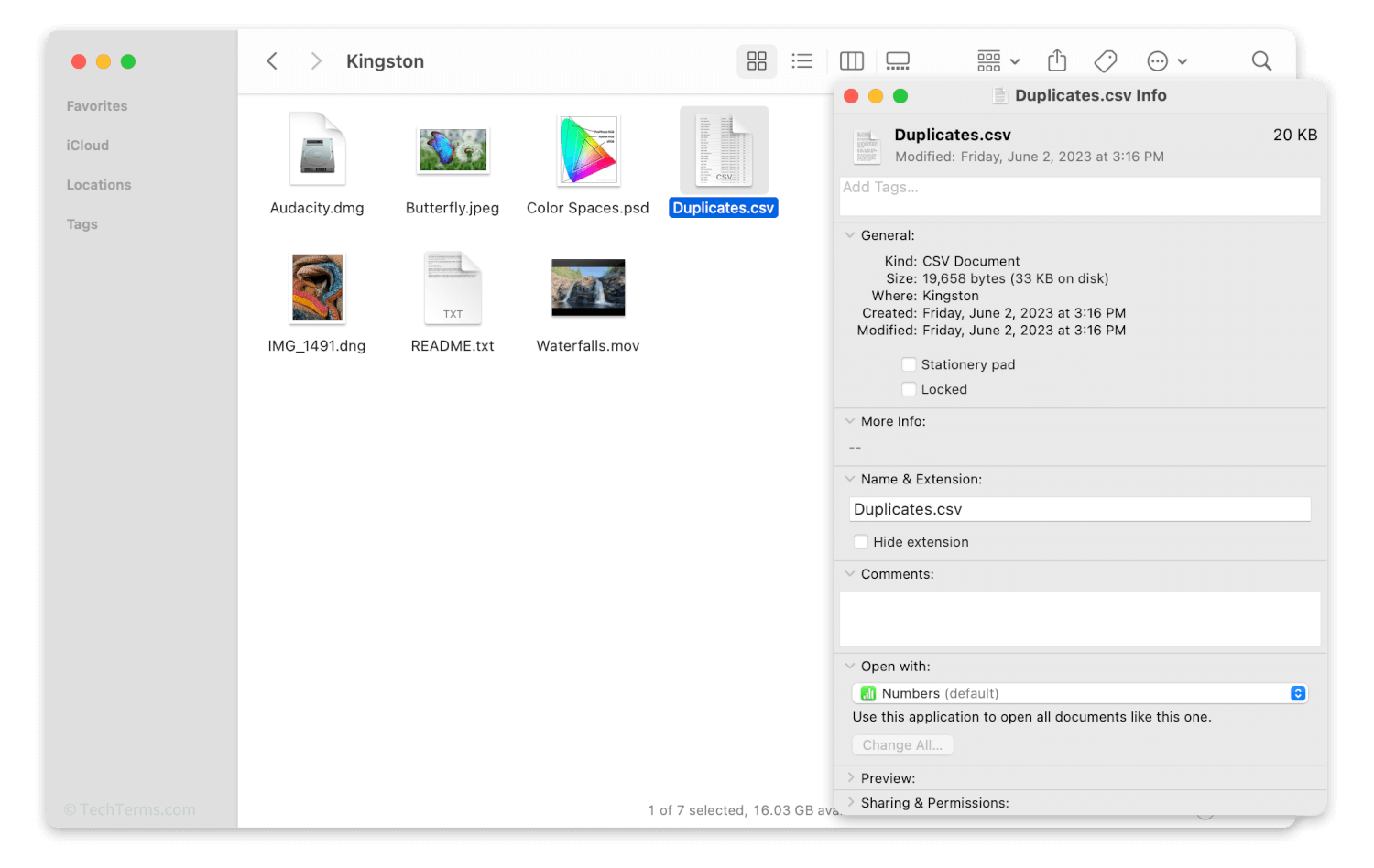Click the Butterfly.jpeg file name
The image size is (1374, 868).
tap(453, 208)
